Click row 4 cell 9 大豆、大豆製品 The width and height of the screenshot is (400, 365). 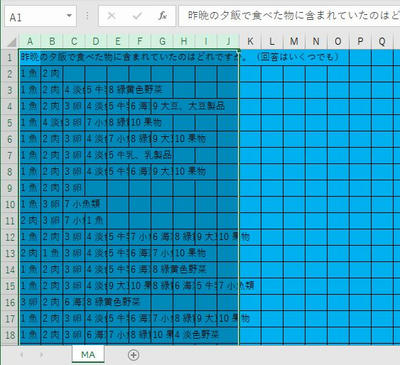(162, 106)
